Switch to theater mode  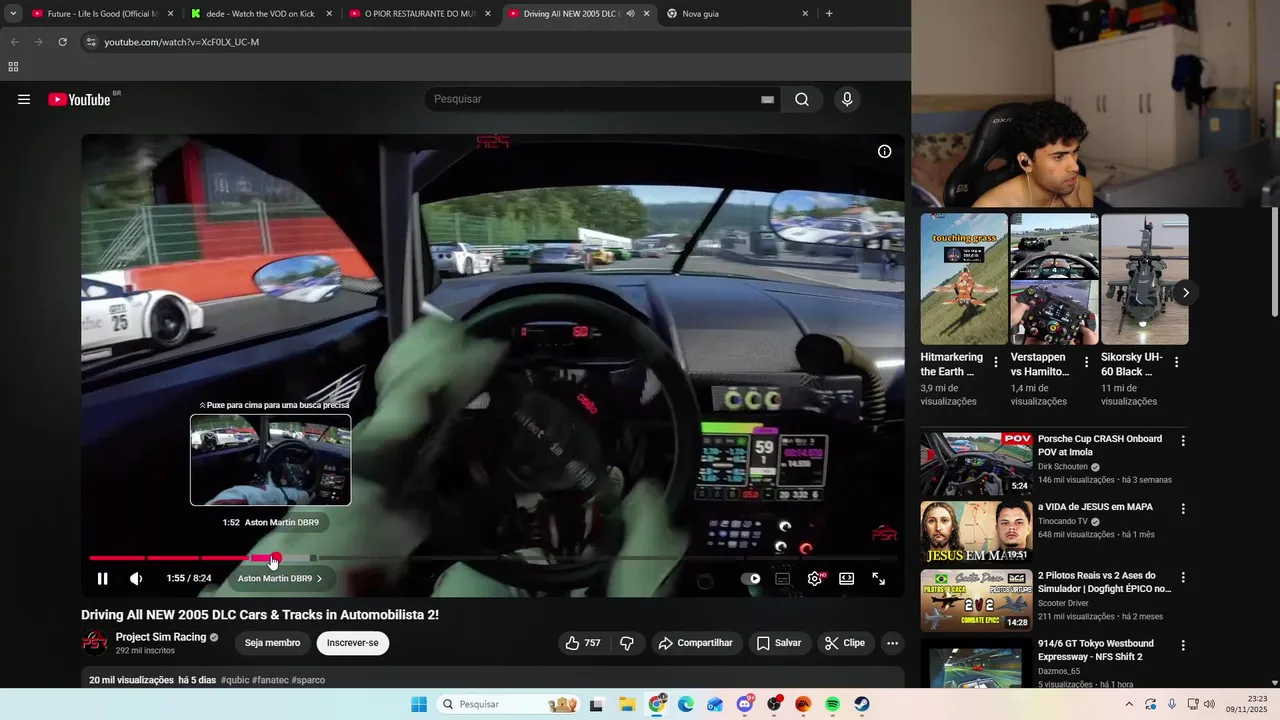[x=846, y=578]
